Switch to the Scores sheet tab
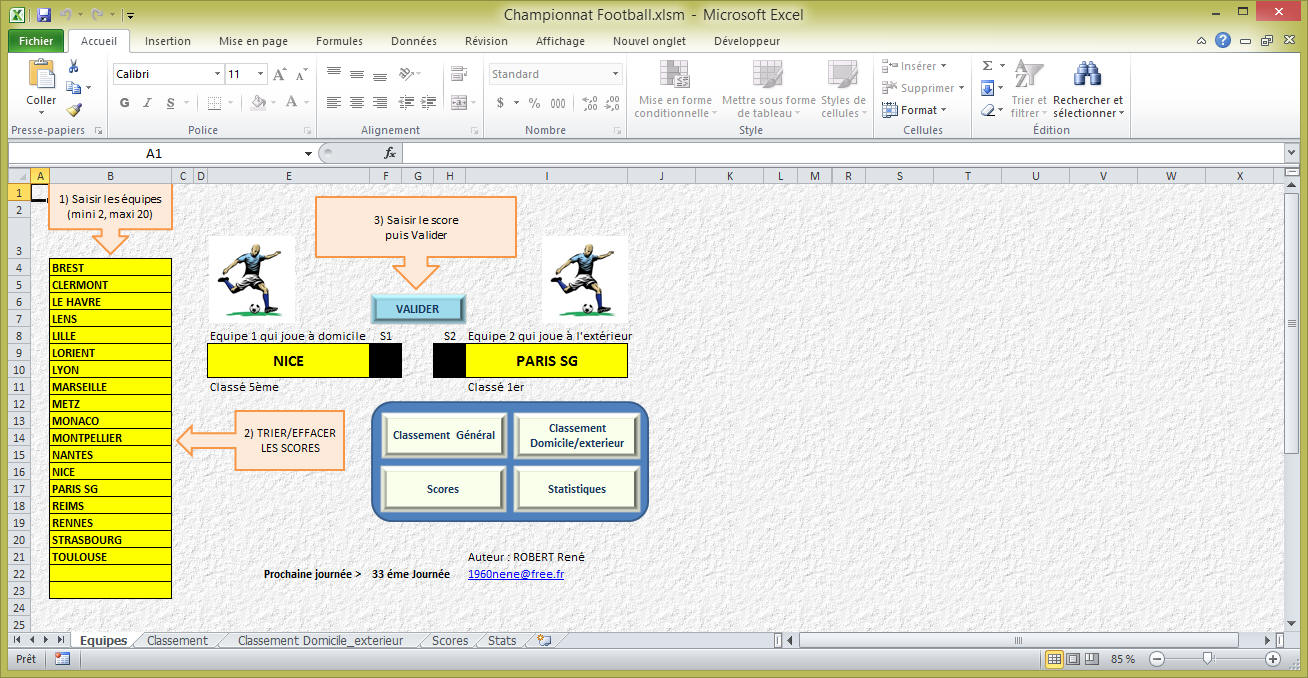The width and height of the screenshot is (1308, 678). [450, 640]
